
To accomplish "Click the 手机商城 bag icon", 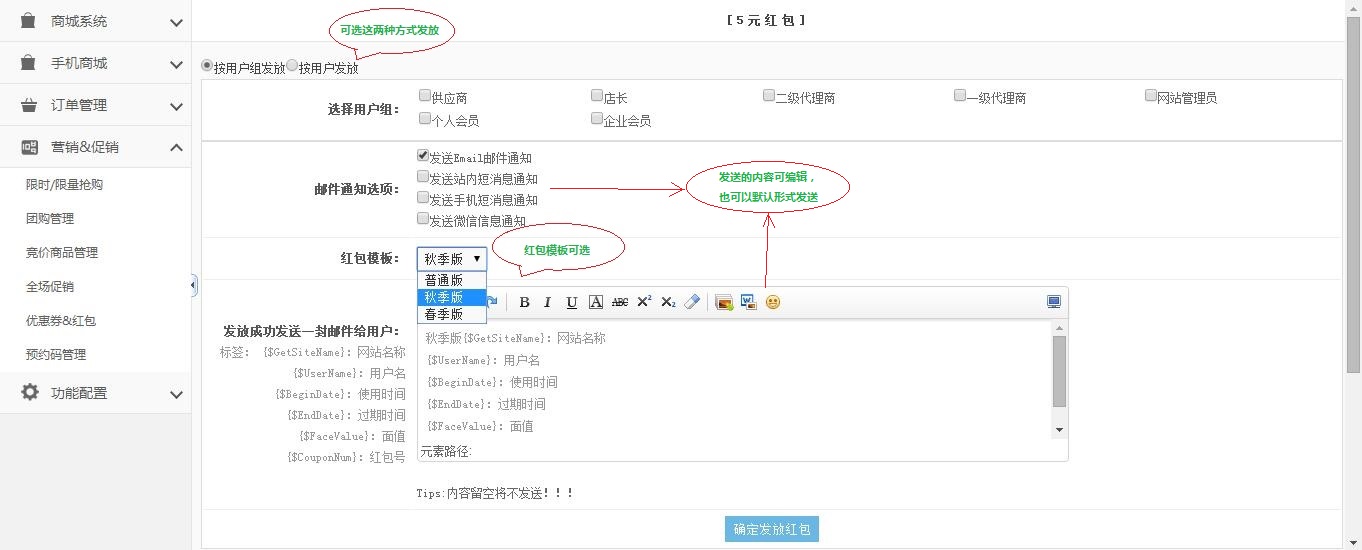I will pos(29,63).
